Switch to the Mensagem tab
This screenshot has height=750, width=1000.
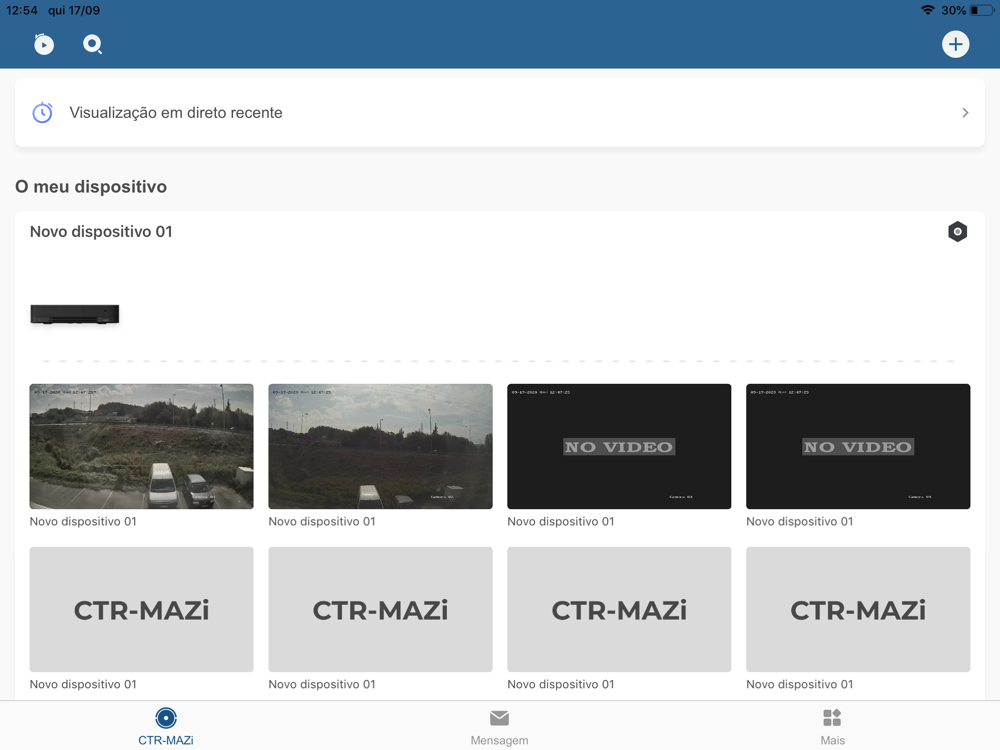pyautogui.click(x=499, y=726)
